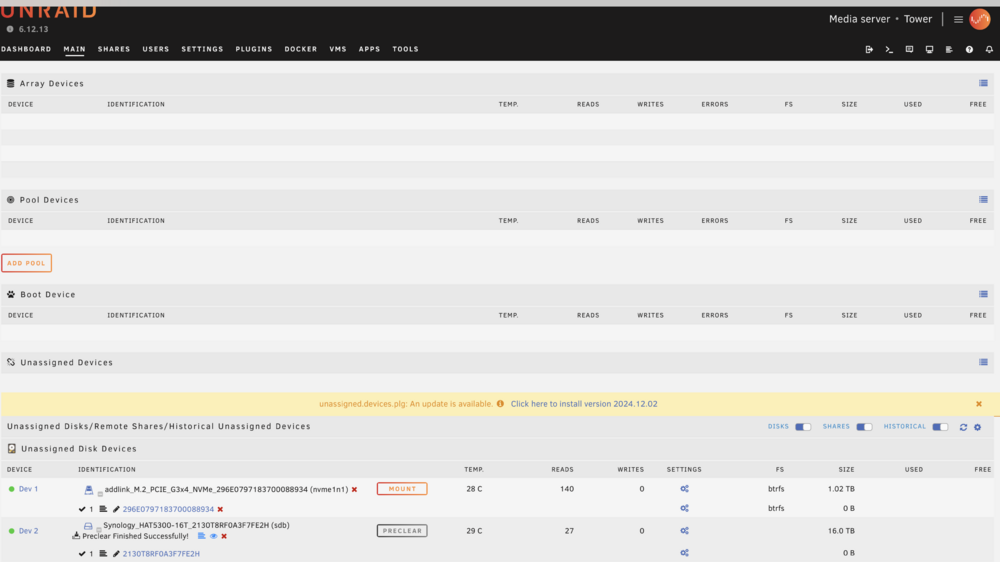The width and height of the screenshot is (1000, 562).
Task: Open the Tools tab
Action: pos(406,49)
